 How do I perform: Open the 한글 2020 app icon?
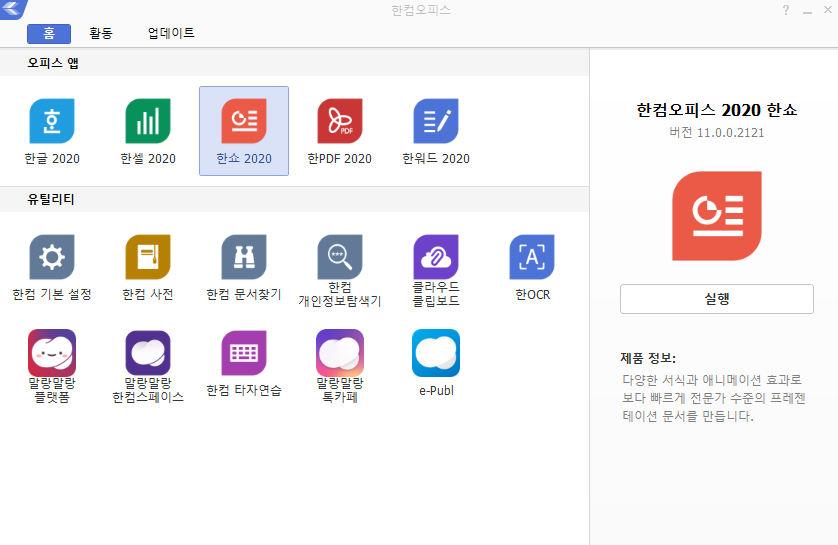[x=52, y=121]
